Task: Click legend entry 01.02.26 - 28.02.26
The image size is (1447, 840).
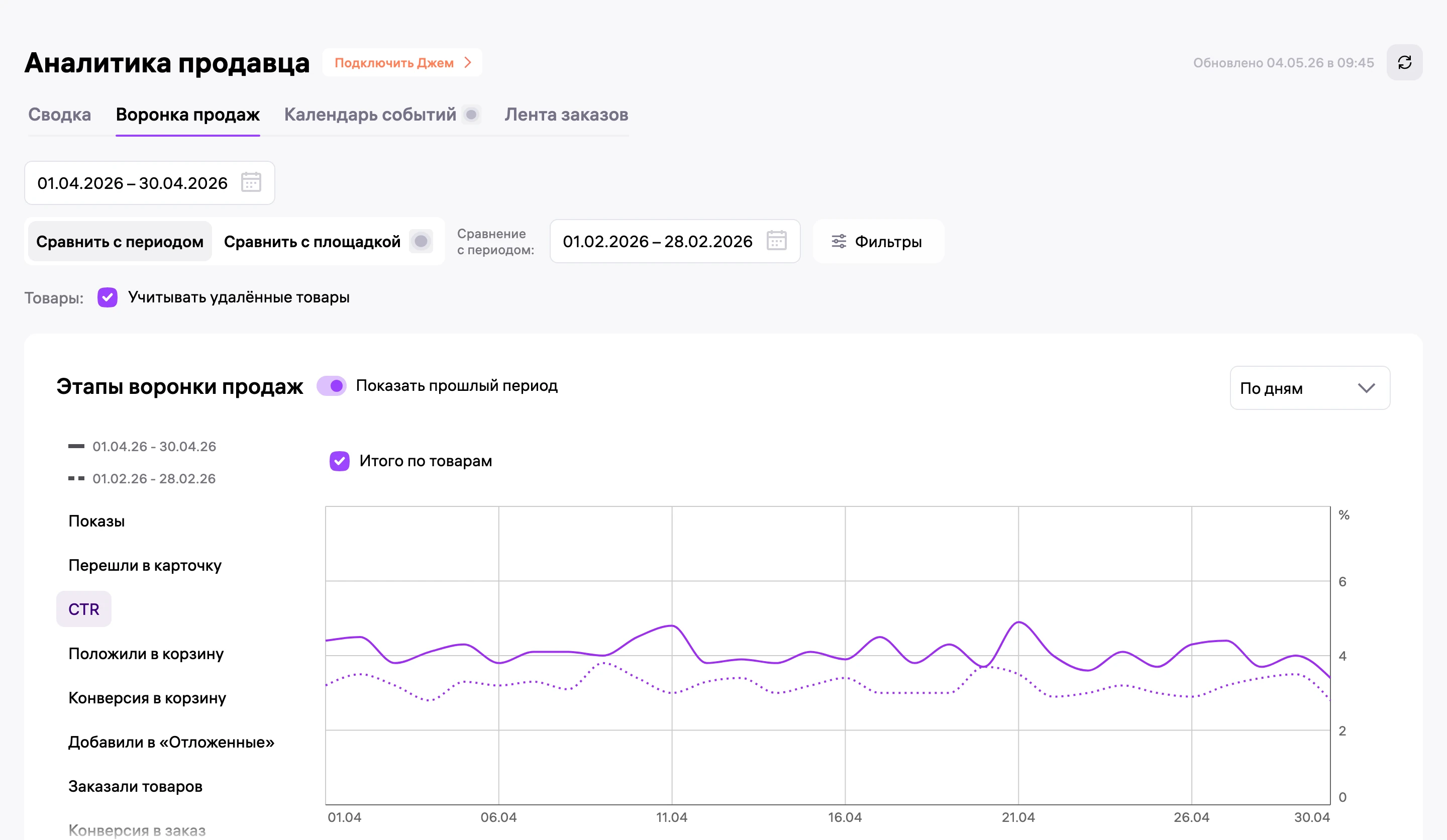Action: [142, 478]
